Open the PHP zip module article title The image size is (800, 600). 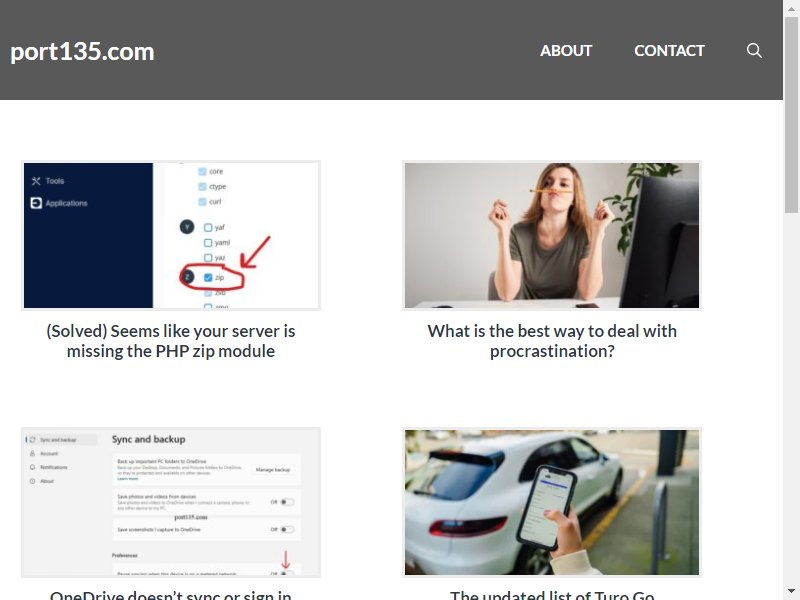[171, 341]
